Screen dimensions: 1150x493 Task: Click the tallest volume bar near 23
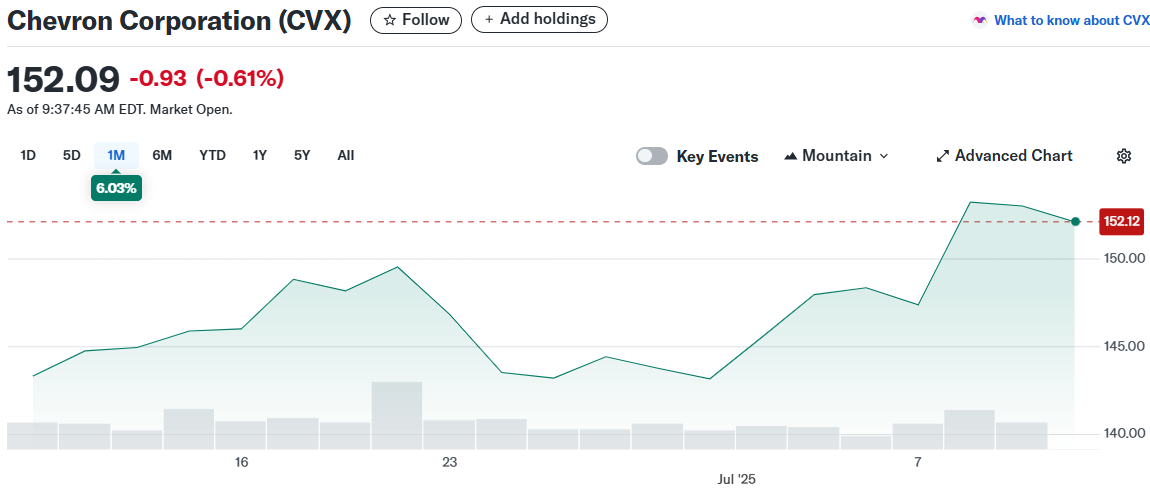(397, 415)
